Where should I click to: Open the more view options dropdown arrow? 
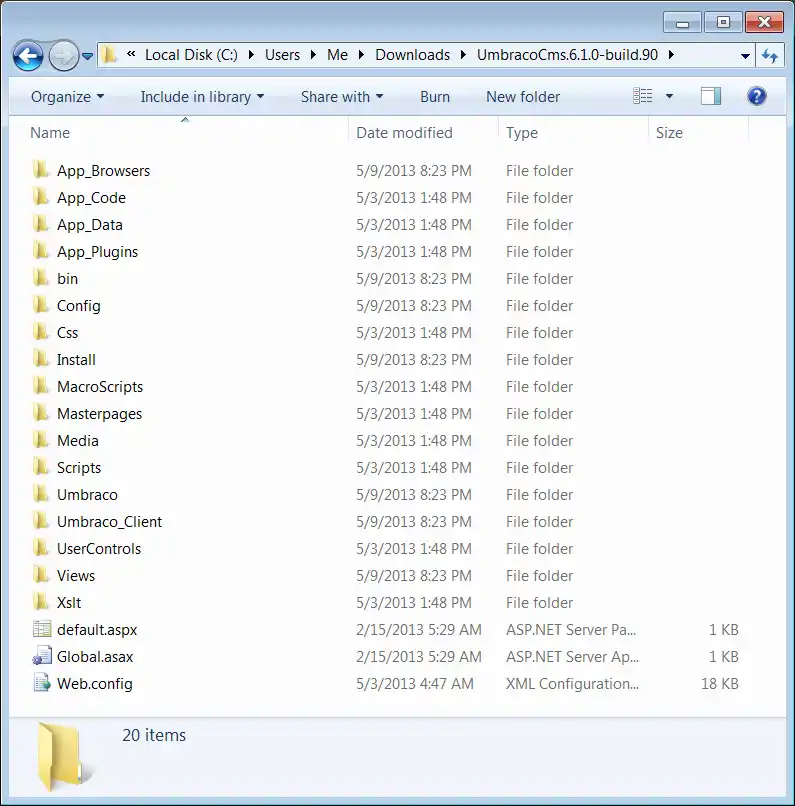[669, 96]
